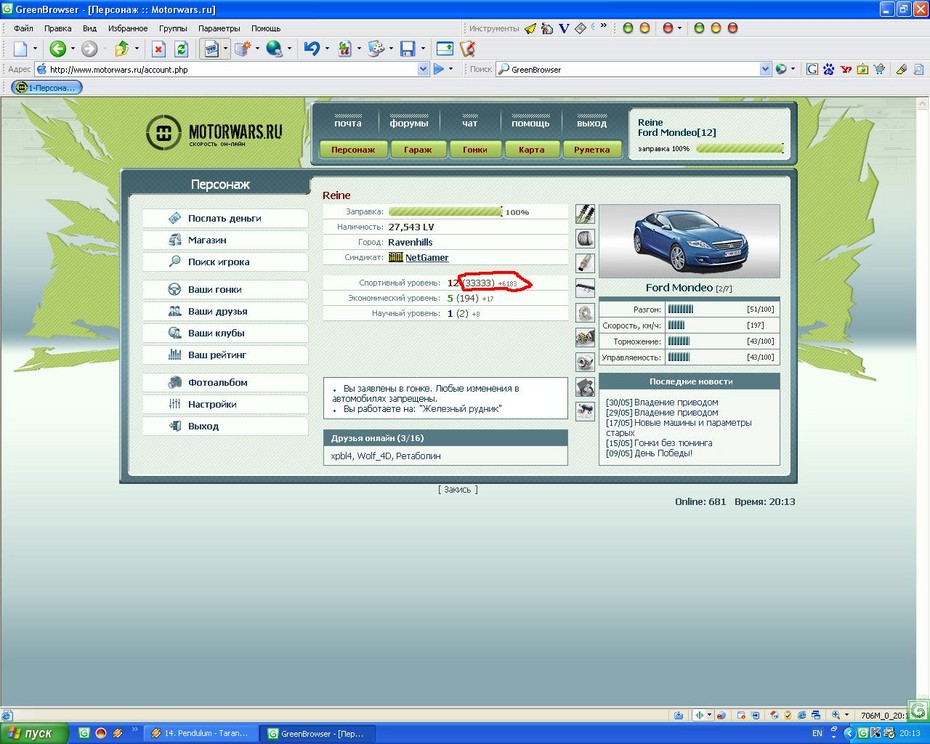Open the Файл menu
This screenshot has width=930, height=744.
24,28
